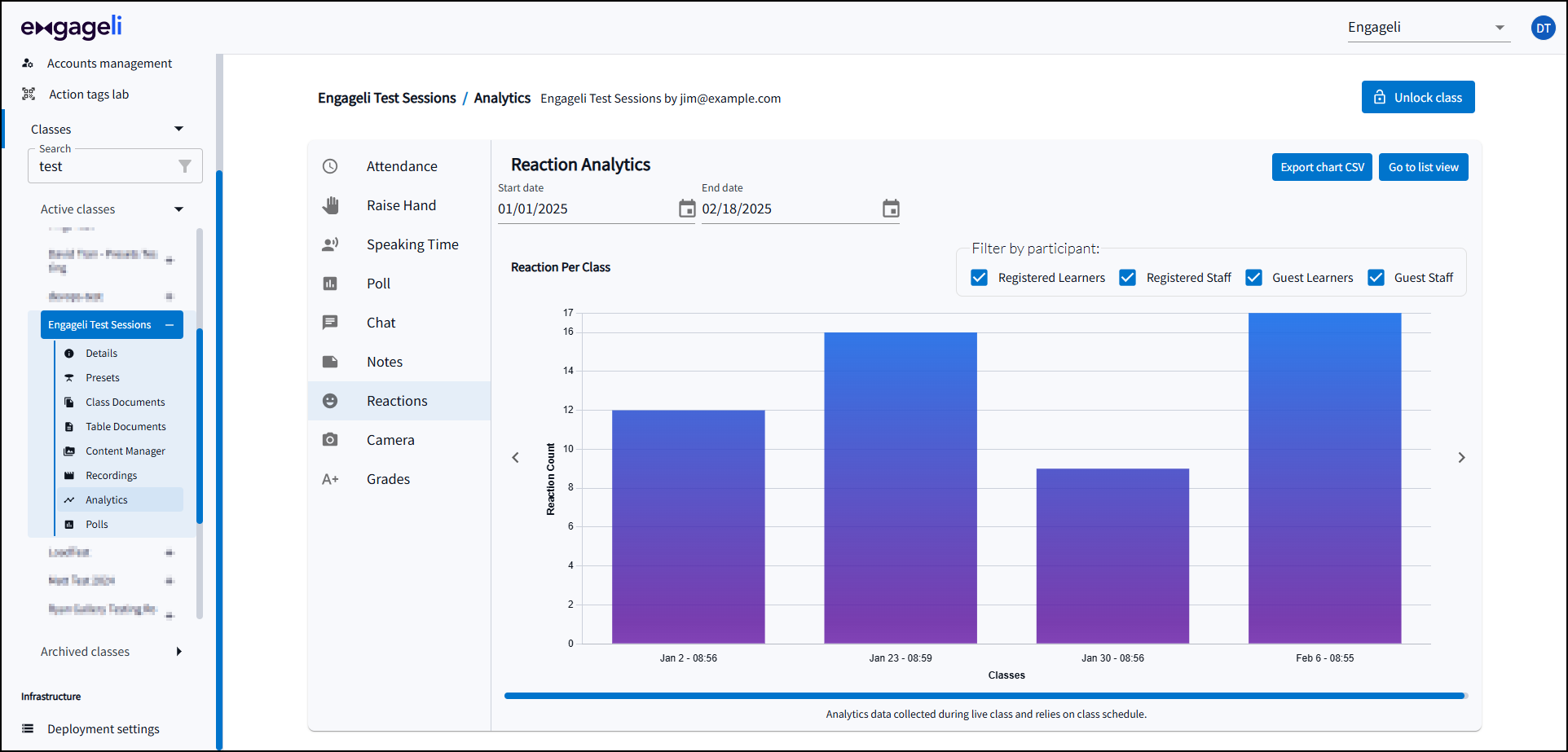This screenshot has height=752, width=1568.
Task: Click the Start date input field
Action: [587, 209]
